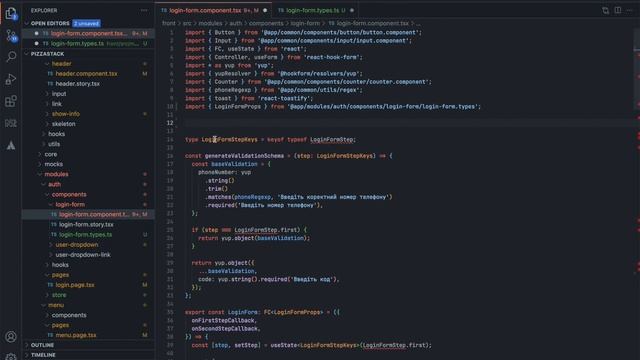Viewport: 640px width, 360px height.
Task: Open the Manage gear icon
Action: [11, 357]
